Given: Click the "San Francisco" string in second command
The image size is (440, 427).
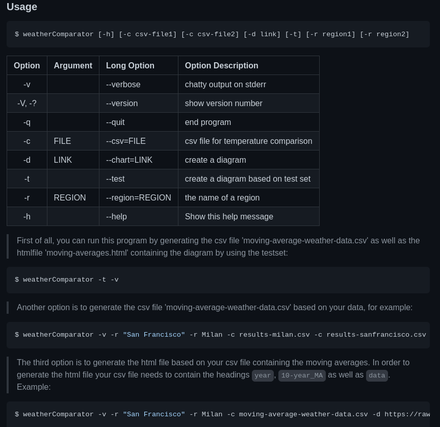Looking at the screenshot, I should (x=154, y=335).
